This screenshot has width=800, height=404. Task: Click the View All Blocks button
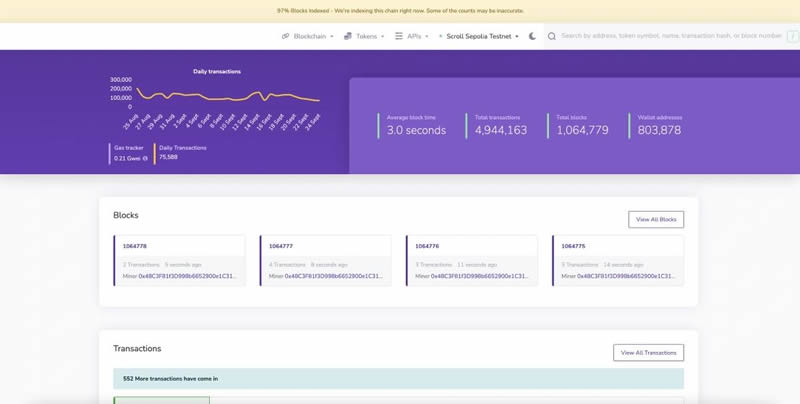pos(655,219)
